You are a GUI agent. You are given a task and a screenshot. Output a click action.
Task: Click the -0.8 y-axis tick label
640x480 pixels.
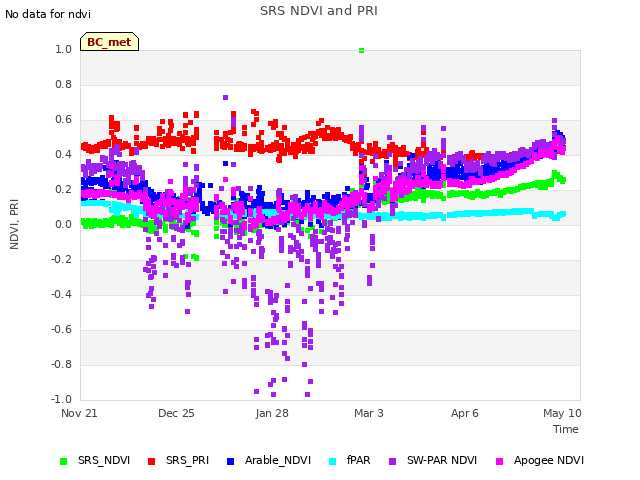[61, 364]
